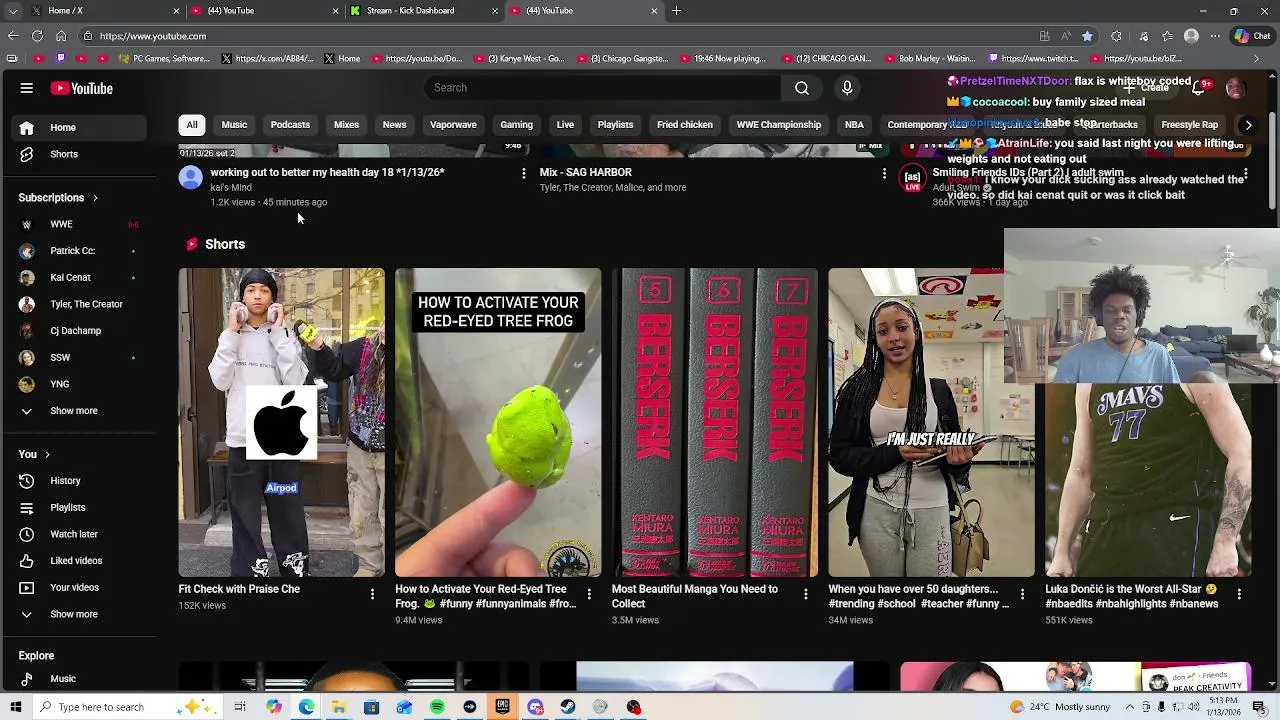The height and width of the screenshot is (720, 1280).
Task: Open Patrick Cc: subscription channel
Action: point(78,251)
